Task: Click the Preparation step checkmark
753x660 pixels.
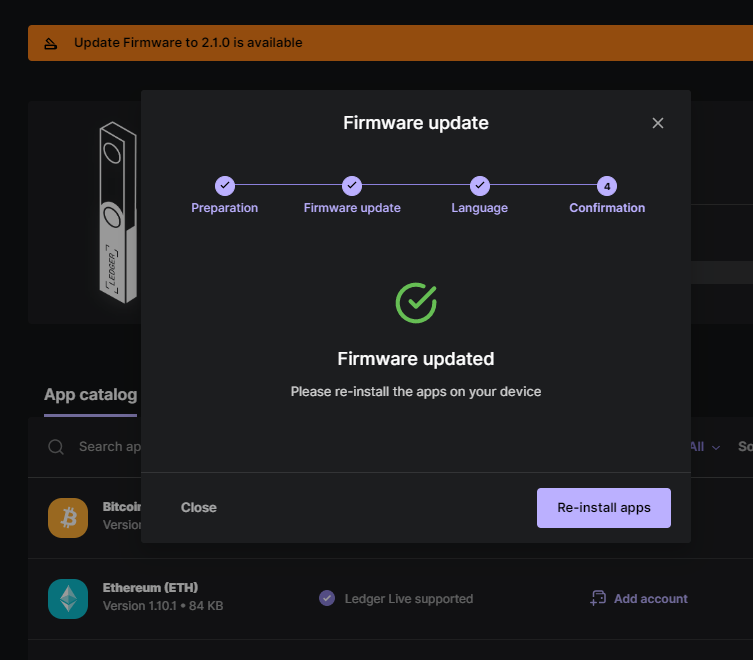Action: coord(225,185)
